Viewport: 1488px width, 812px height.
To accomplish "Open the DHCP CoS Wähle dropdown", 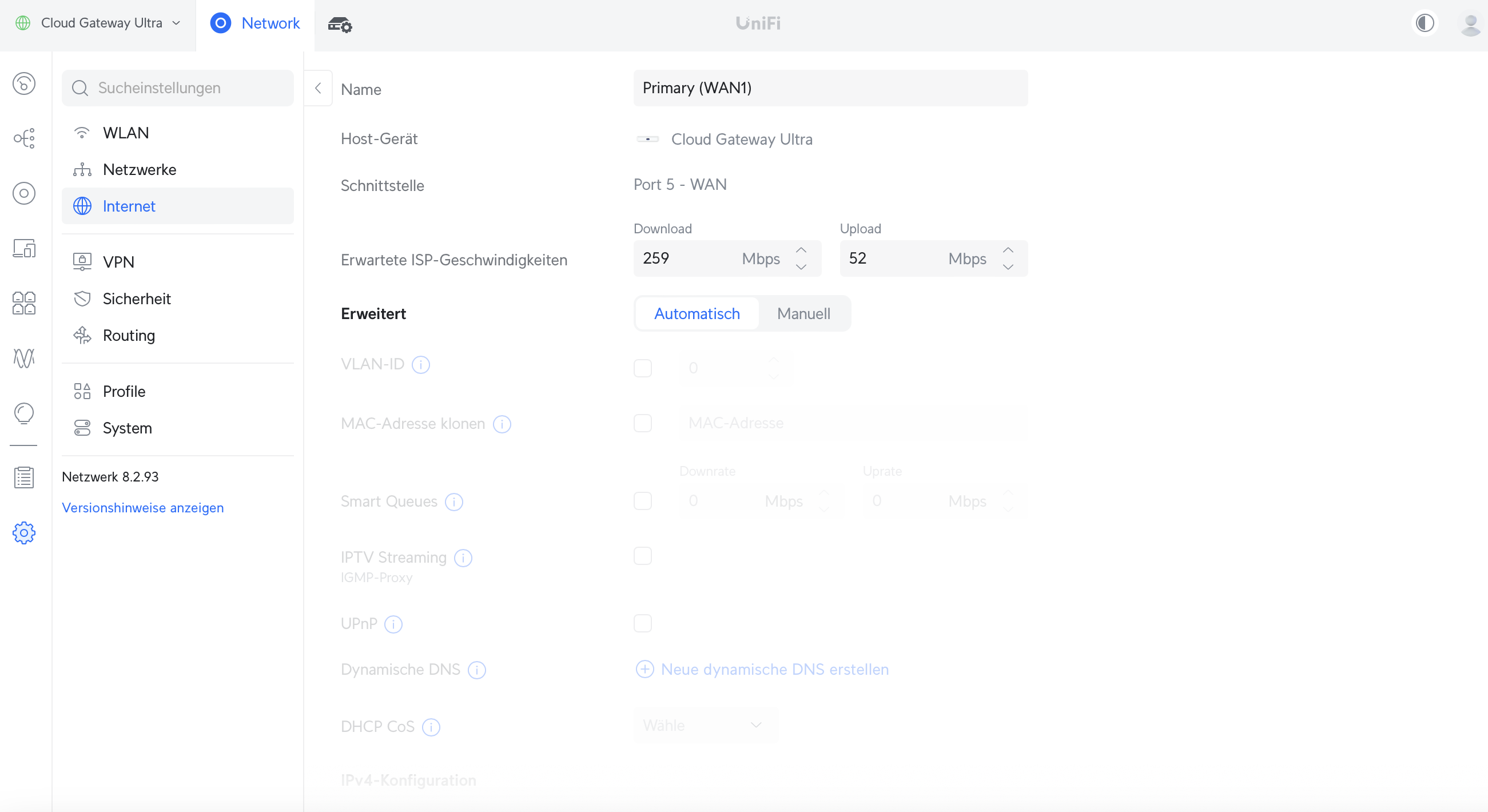I will pyautogui.click(x=705, y=725).
